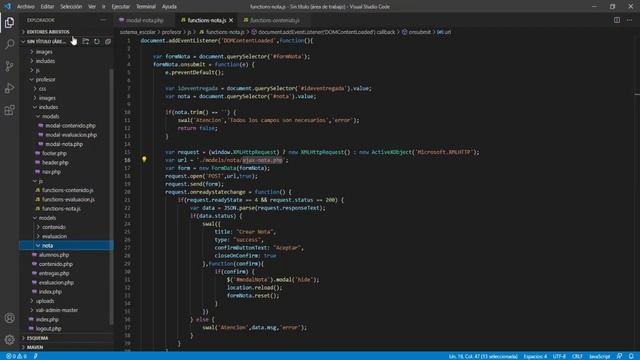Split the editor to the right
Viewport: 640px width, 360px height.
(x=617, y=20)
